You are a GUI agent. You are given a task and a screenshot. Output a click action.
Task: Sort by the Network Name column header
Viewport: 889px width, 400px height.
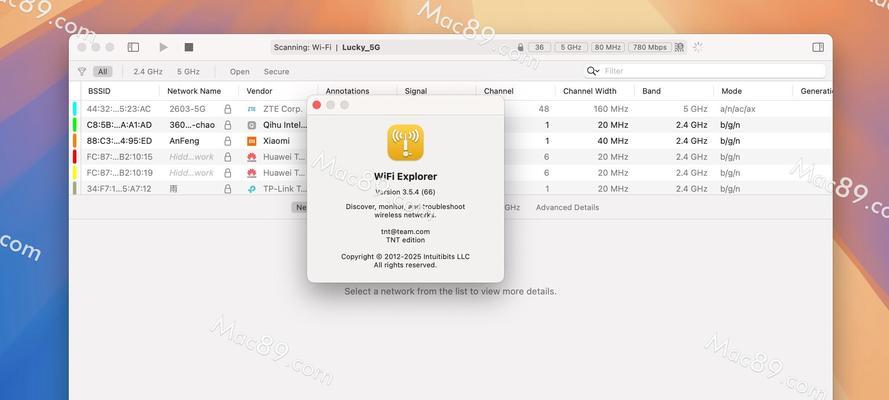[x=194, y=91]
